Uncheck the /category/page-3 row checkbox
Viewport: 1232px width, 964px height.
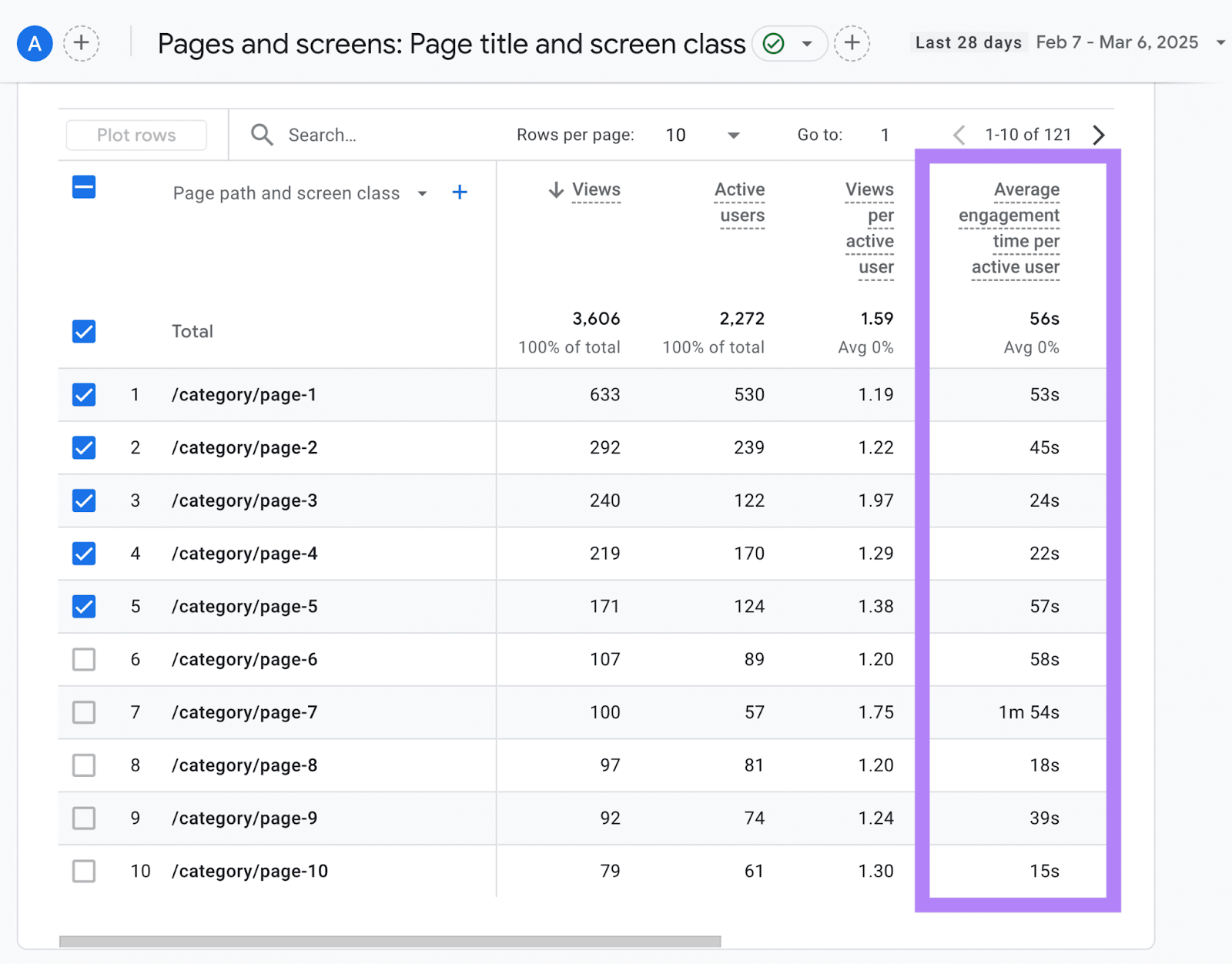click(x=83, y=500)
